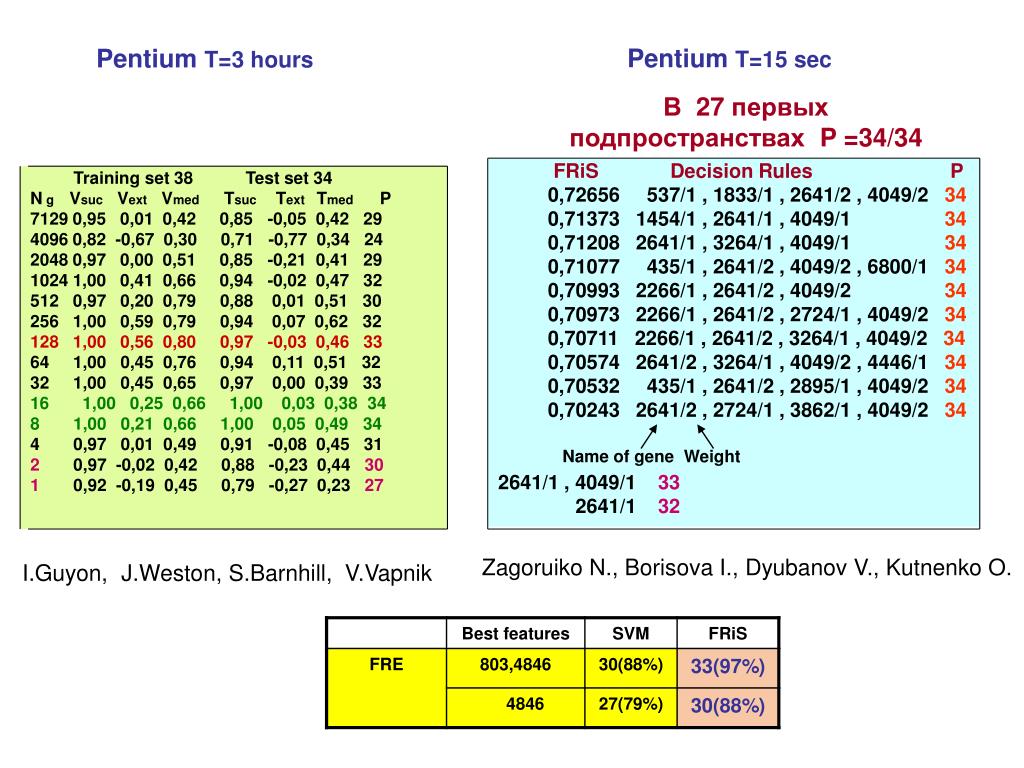Click the author name 'I.Guyon,'

pos(65,573)
